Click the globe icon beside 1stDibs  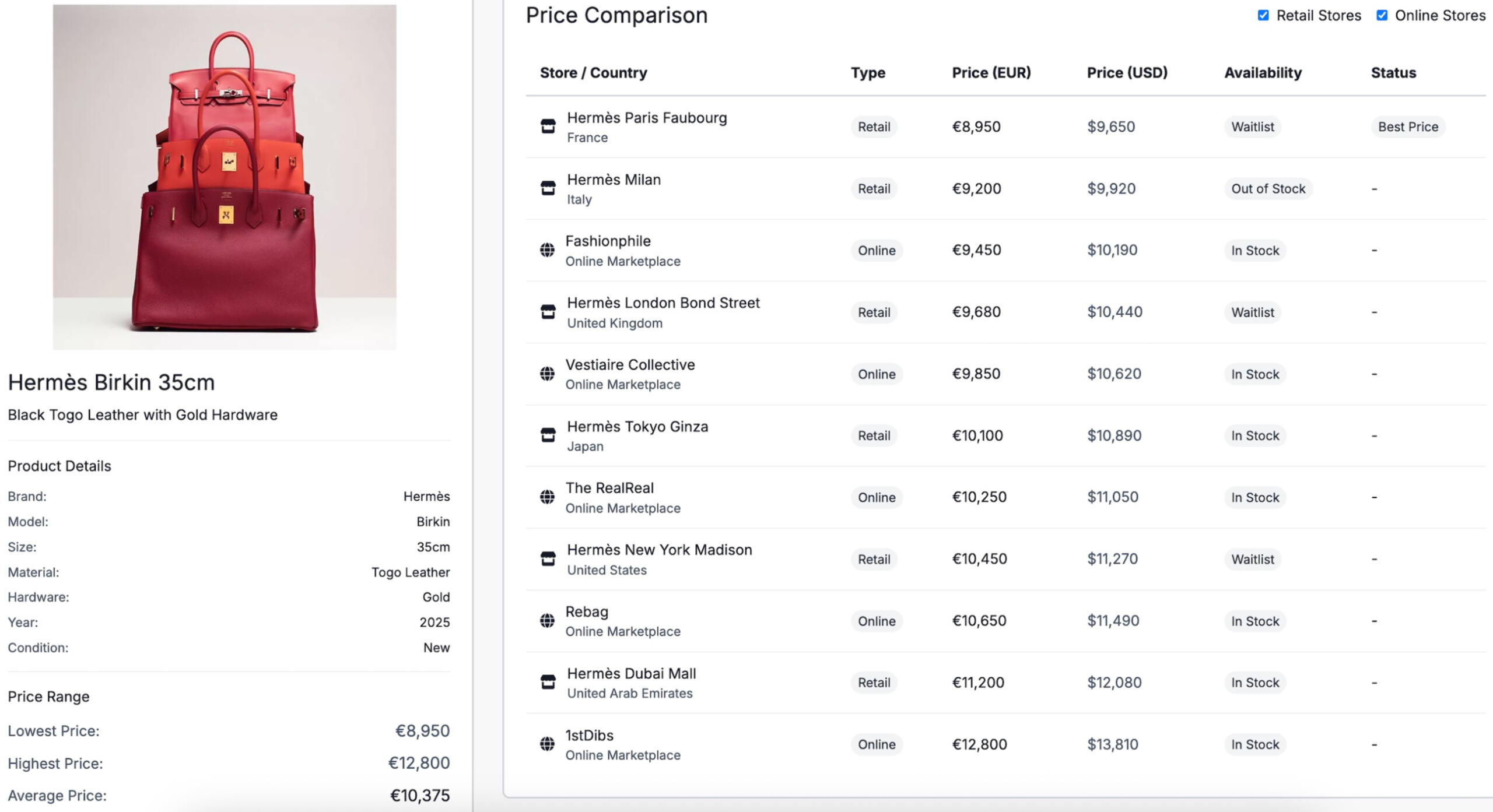click(547, 744)
